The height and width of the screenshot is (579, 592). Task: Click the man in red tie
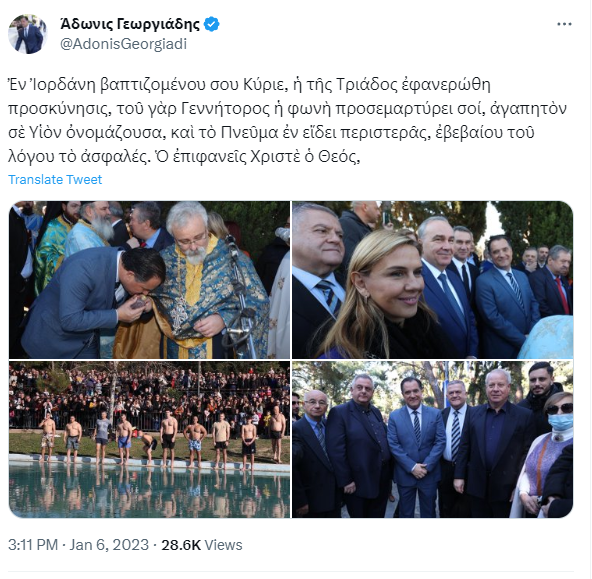[x=553, y=281]
